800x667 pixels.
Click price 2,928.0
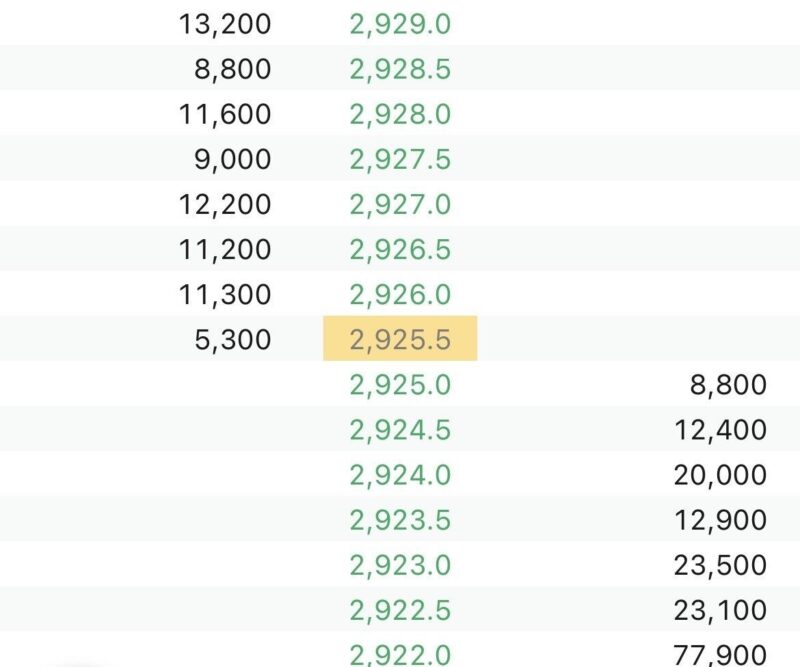point(400,114)
